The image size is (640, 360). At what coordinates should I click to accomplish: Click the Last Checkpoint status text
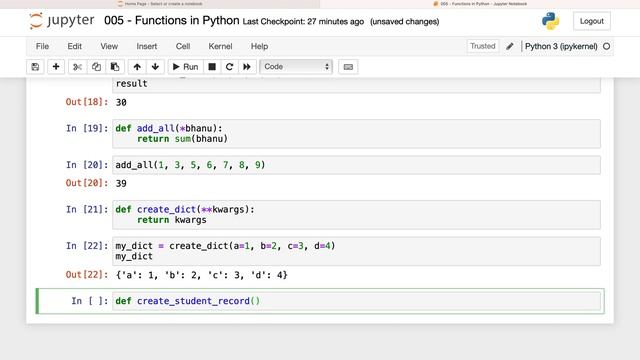[x=303, y=22]
